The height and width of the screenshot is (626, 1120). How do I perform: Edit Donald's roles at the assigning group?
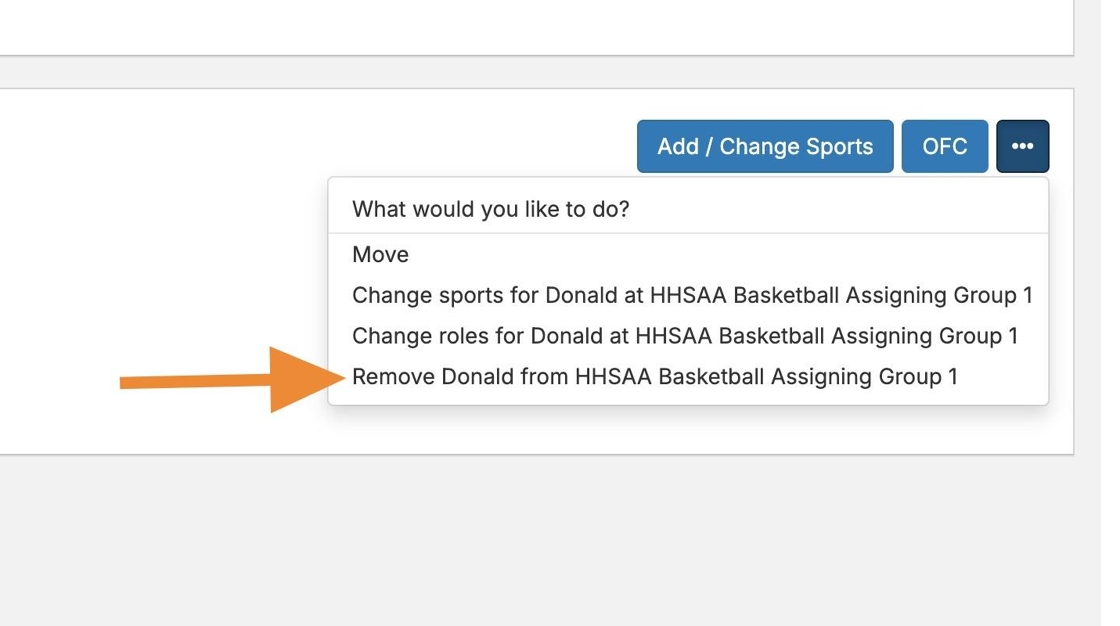684,336
